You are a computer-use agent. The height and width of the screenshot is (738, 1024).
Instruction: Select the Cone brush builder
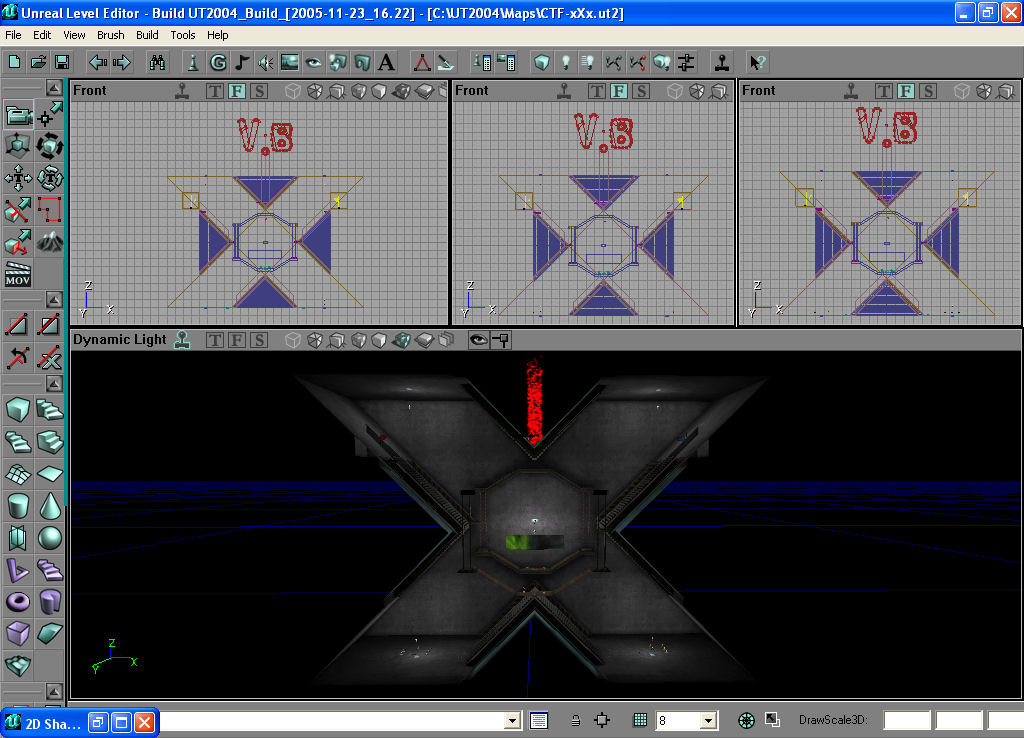pos(48,507)
